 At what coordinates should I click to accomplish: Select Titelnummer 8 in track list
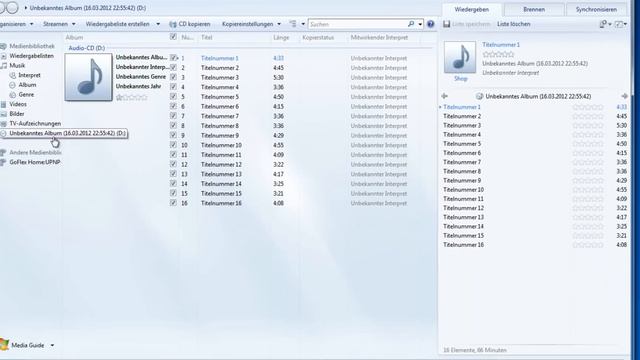pos(220,126)
